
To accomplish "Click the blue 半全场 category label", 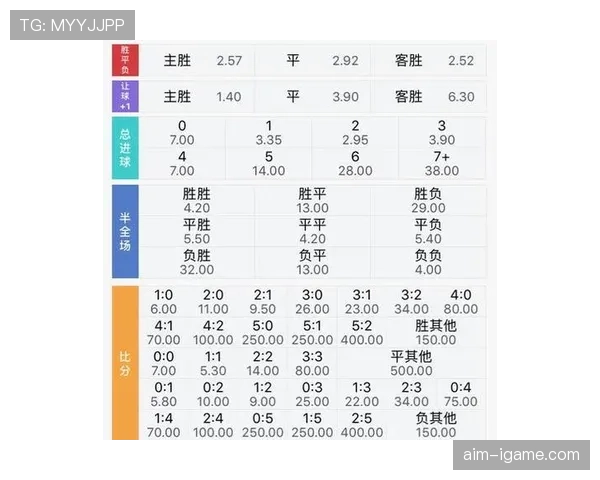I will pyautogui.click(x=125, y=231).
